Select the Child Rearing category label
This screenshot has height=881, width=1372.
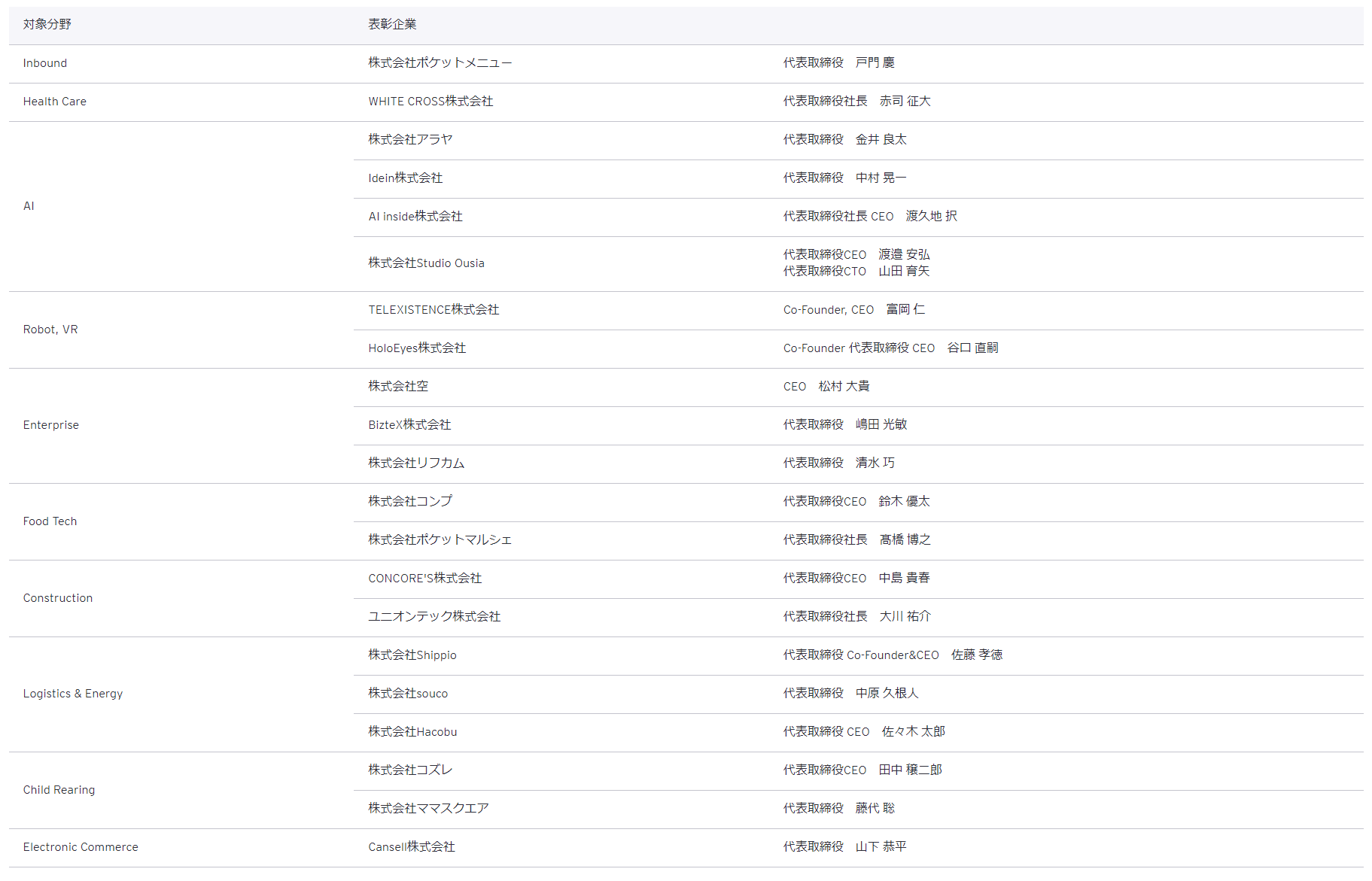[59, 790]
